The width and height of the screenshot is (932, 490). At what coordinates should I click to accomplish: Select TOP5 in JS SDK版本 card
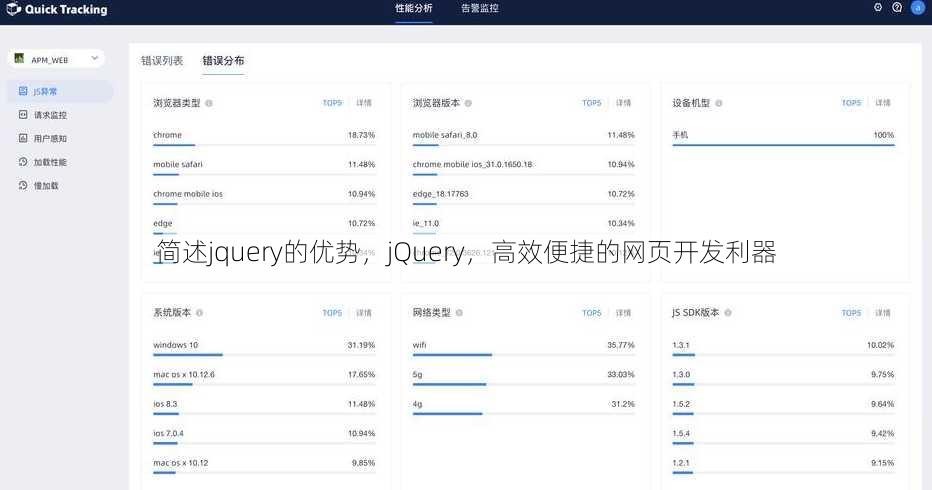point(851,313)
